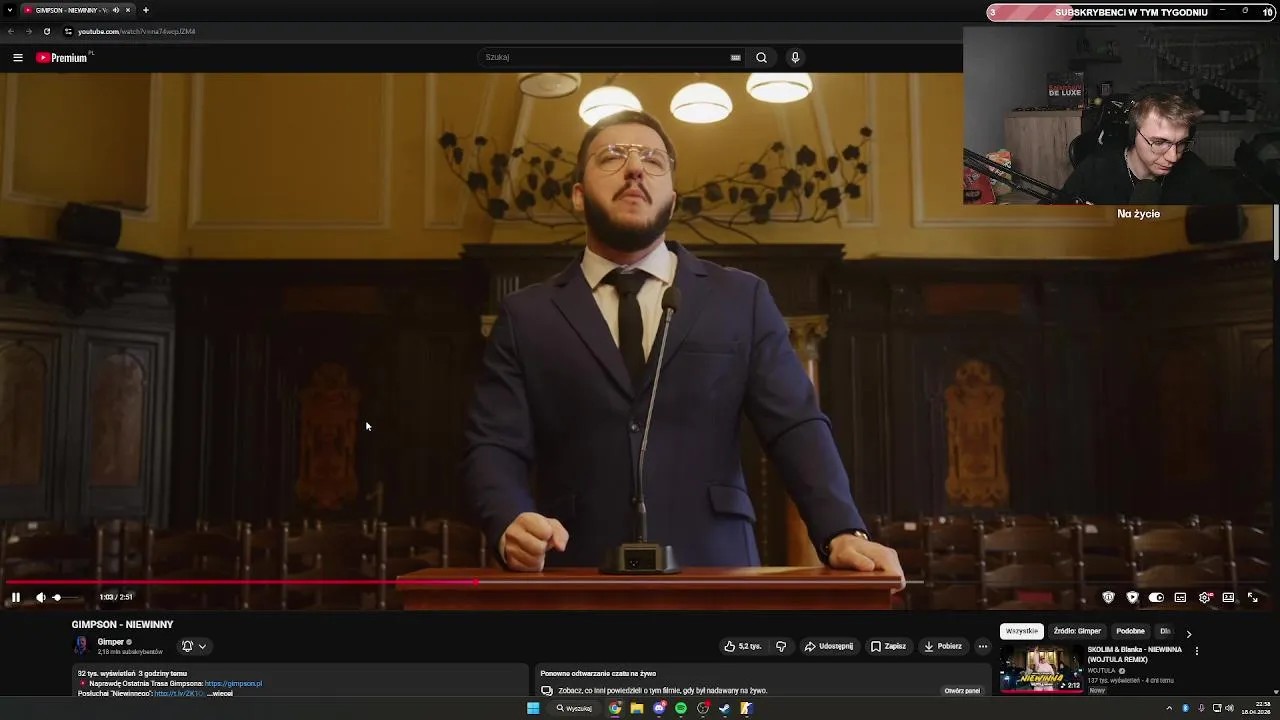Dislike the video
1280x720 pixels.
(781, 646)
